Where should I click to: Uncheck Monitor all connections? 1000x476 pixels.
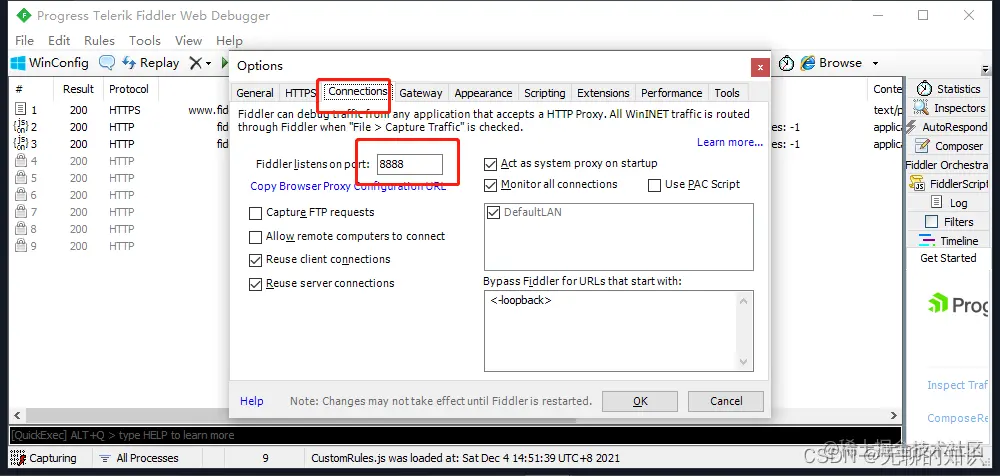tap(490, 185)
